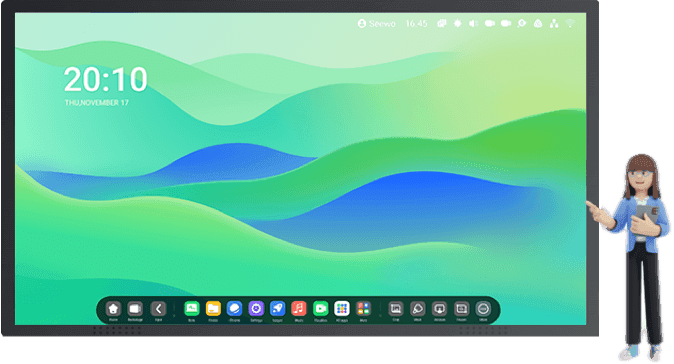Image resolution: width=674 pixels, height=364 pixels.
Task: Launch the green Note whiteboard app
Action: tap(192, 309)
